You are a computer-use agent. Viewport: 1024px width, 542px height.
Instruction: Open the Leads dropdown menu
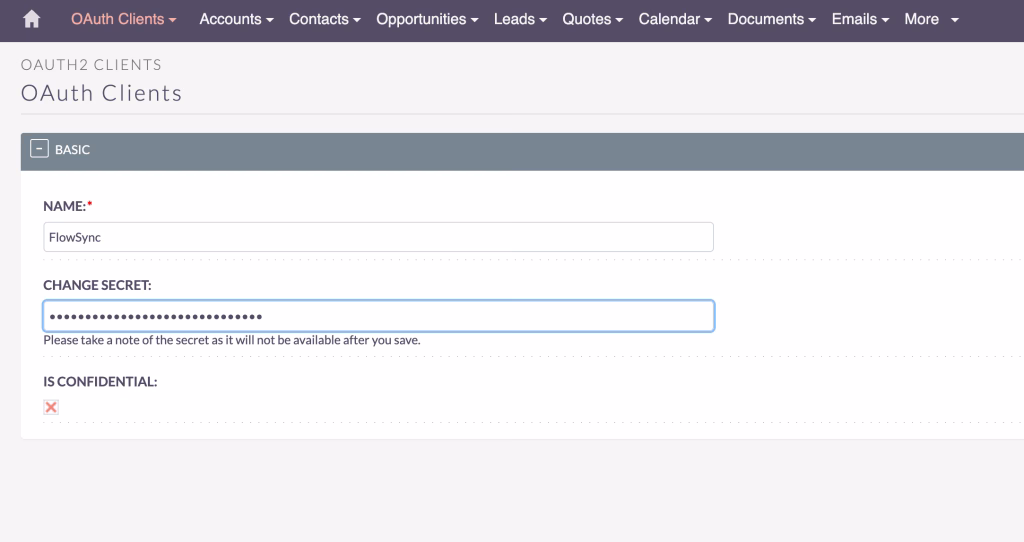[520, 19]
